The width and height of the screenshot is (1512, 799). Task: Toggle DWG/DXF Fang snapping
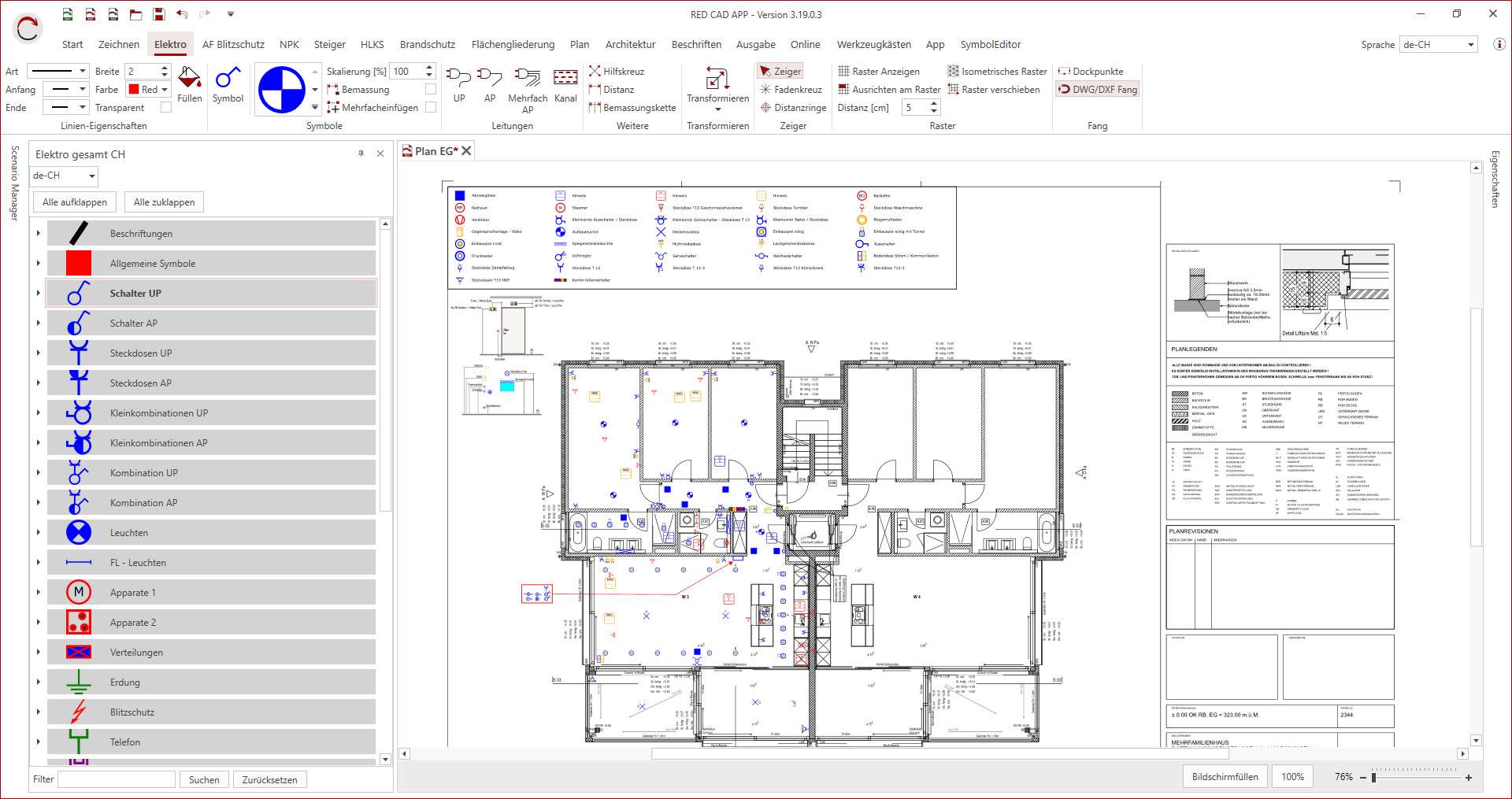(x=1098, y=90)
